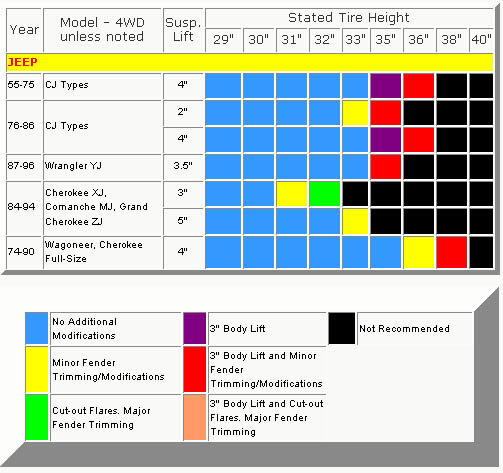Select the orange Body Lift and Cut-out Flares swatch
The image size is (503, 473).
tap(195, 418)
